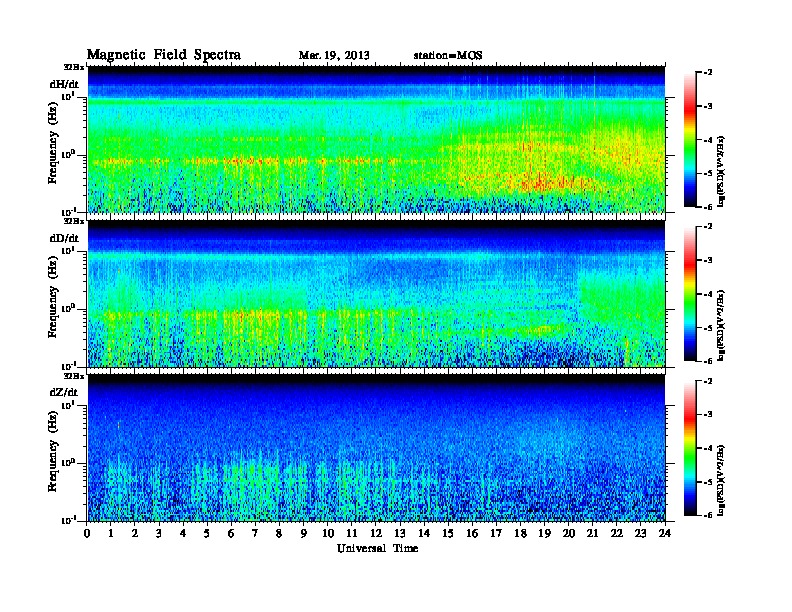792x612 pixels.
Task: Click the dD/dt spectrogram plot
Action: click(376, 293)
